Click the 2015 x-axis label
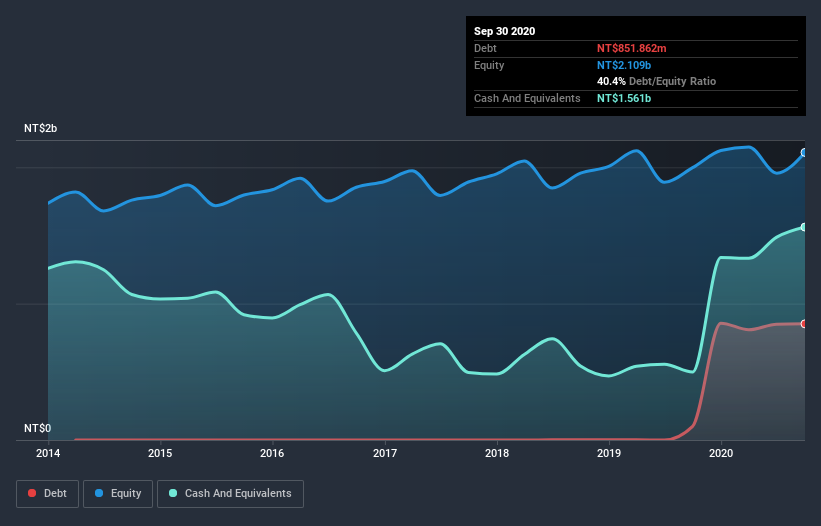Screen dimensions: 821x526 click(160, 453)
